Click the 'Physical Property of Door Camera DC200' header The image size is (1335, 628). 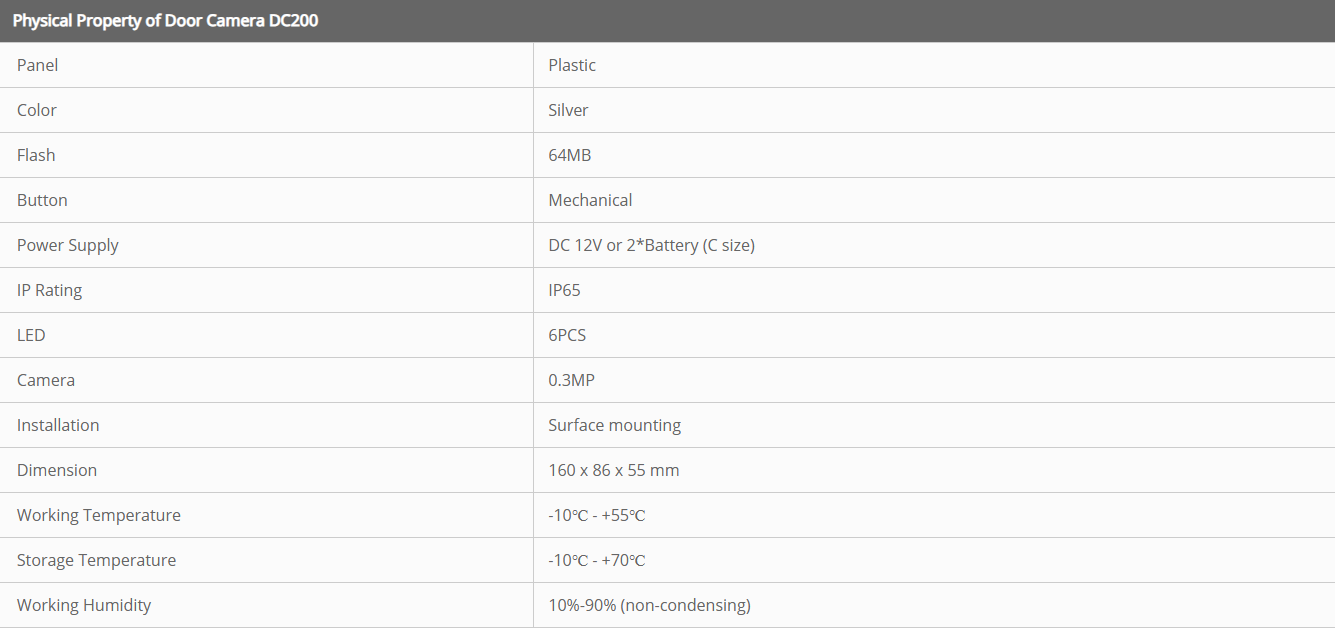coord(165,20)
